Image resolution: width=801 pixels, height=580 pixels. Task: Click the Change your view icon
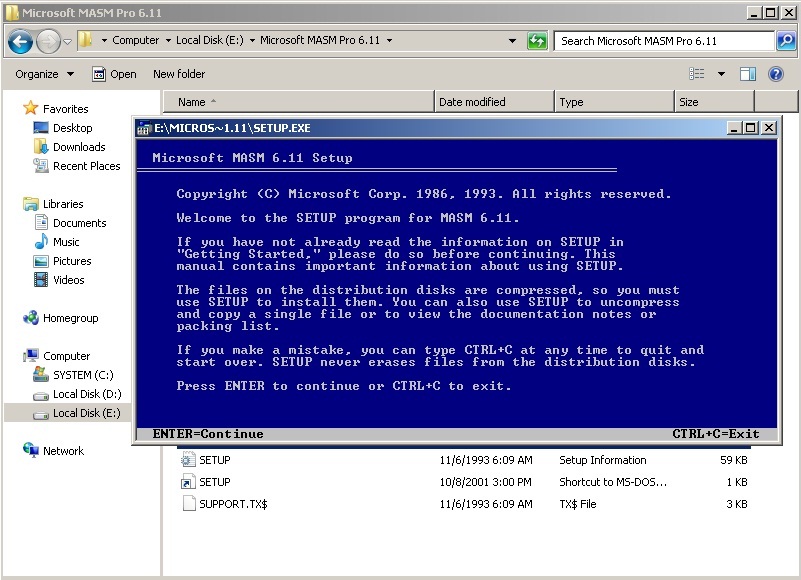697,74
